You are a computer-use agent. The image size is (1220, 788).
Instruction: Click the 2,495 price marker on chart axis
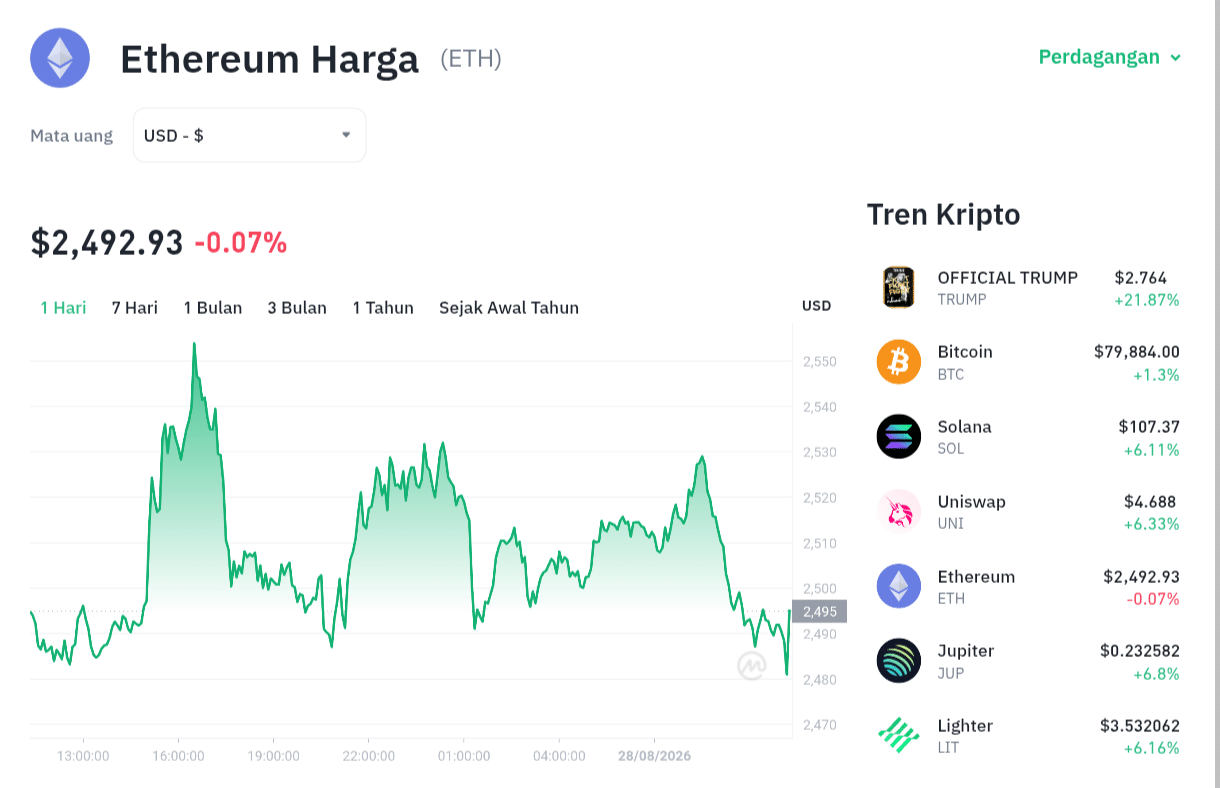tap(819, 611)
